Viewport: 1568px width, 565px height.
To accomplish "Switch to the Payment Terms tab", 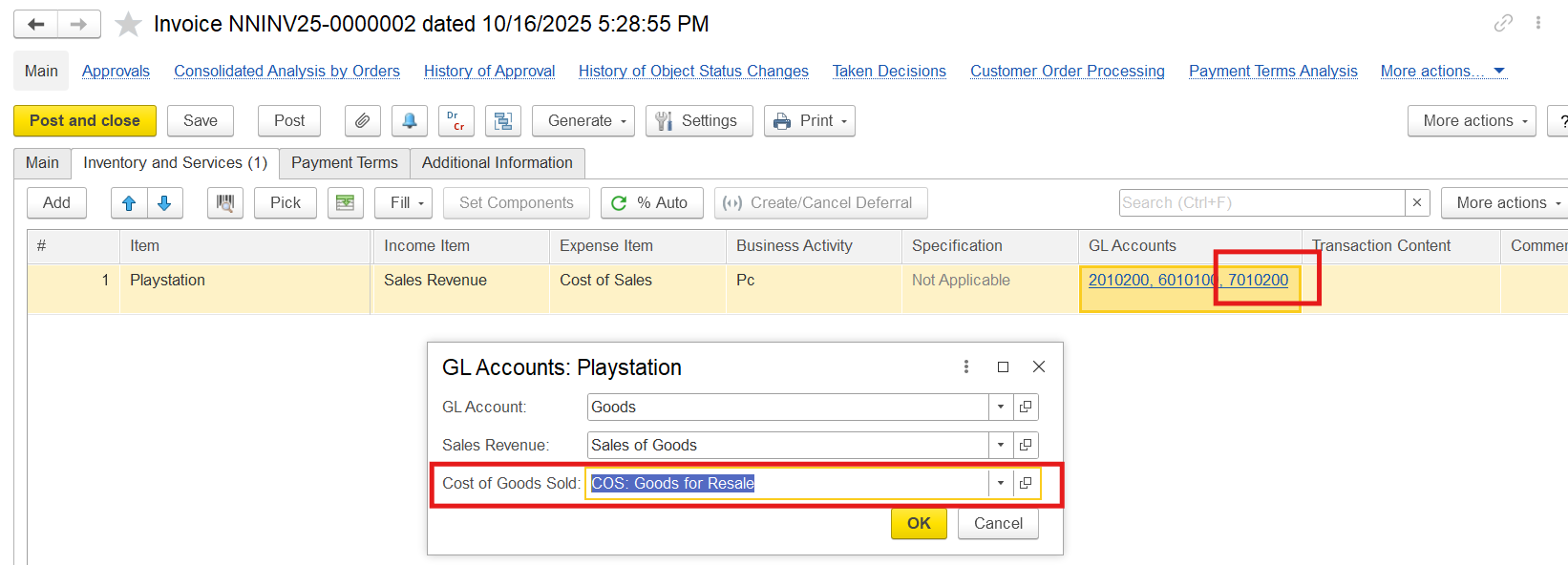I will click(x=344, y=163).
